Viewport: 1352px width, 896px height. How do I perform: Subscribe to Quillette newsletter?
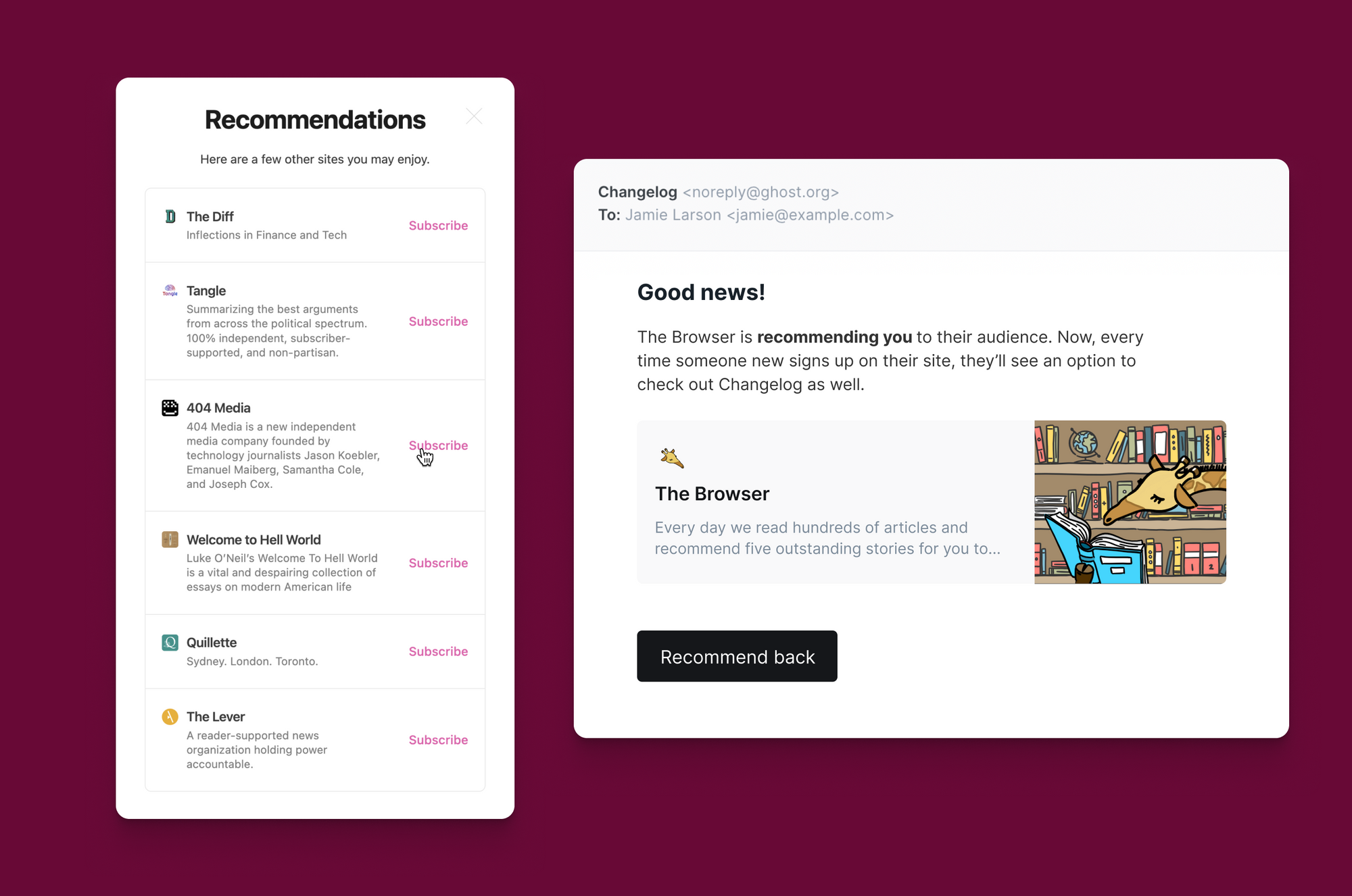click(439, 651)
